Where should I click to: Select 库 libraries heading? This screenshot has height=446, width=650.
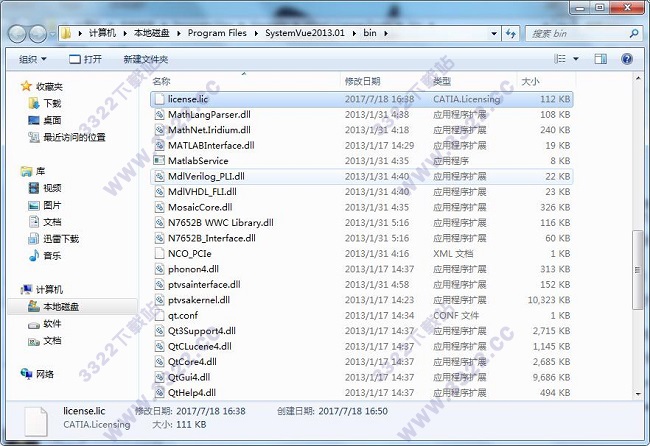pos(40,171)
